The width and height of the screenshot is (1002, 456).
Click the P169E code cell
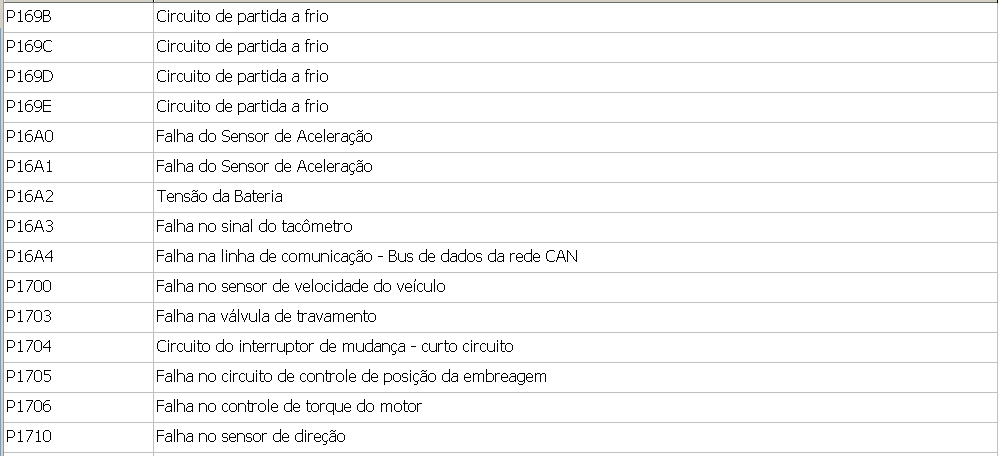click(x=28, y=106)
